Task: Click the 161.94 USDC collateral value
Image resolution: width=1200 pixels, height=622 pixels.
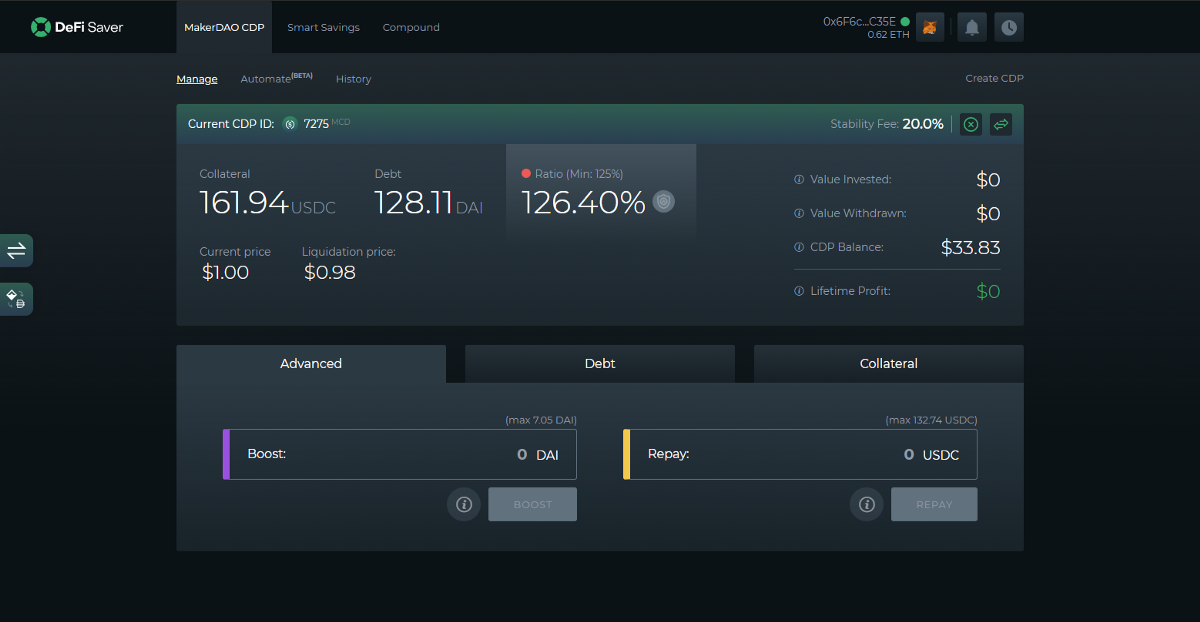Action: click(x=267, y=203)
